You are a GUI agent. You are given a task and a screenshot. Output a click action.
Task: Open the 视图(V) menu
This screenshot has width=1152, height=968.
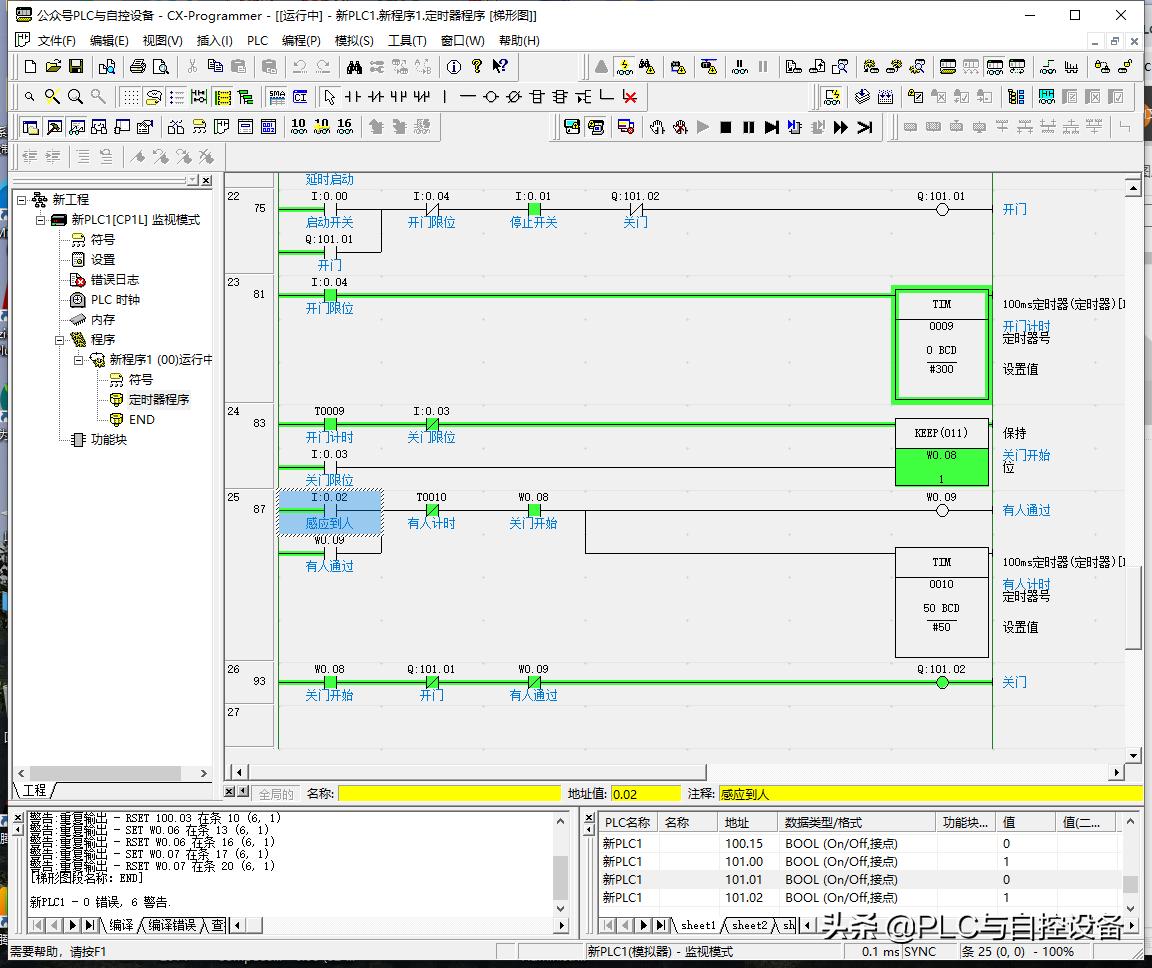click(162, 40)
